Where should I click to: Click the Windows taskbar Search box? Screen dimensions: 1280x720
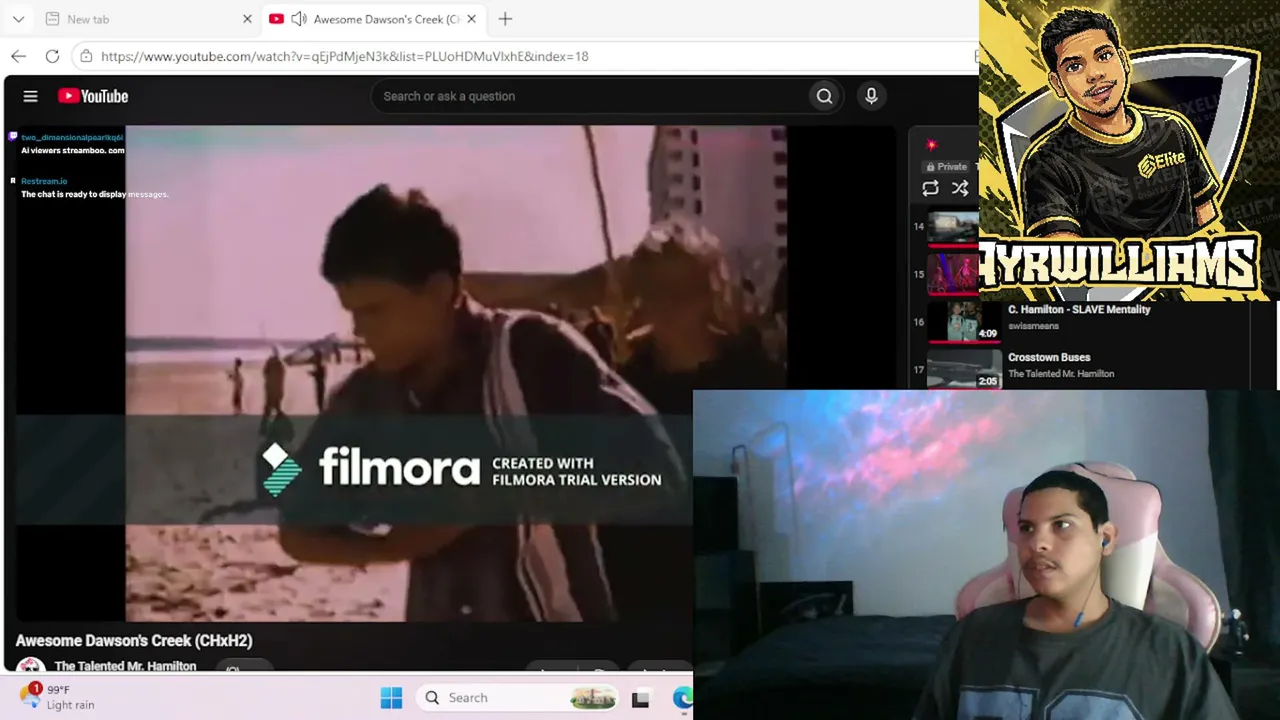click(518, 698)
